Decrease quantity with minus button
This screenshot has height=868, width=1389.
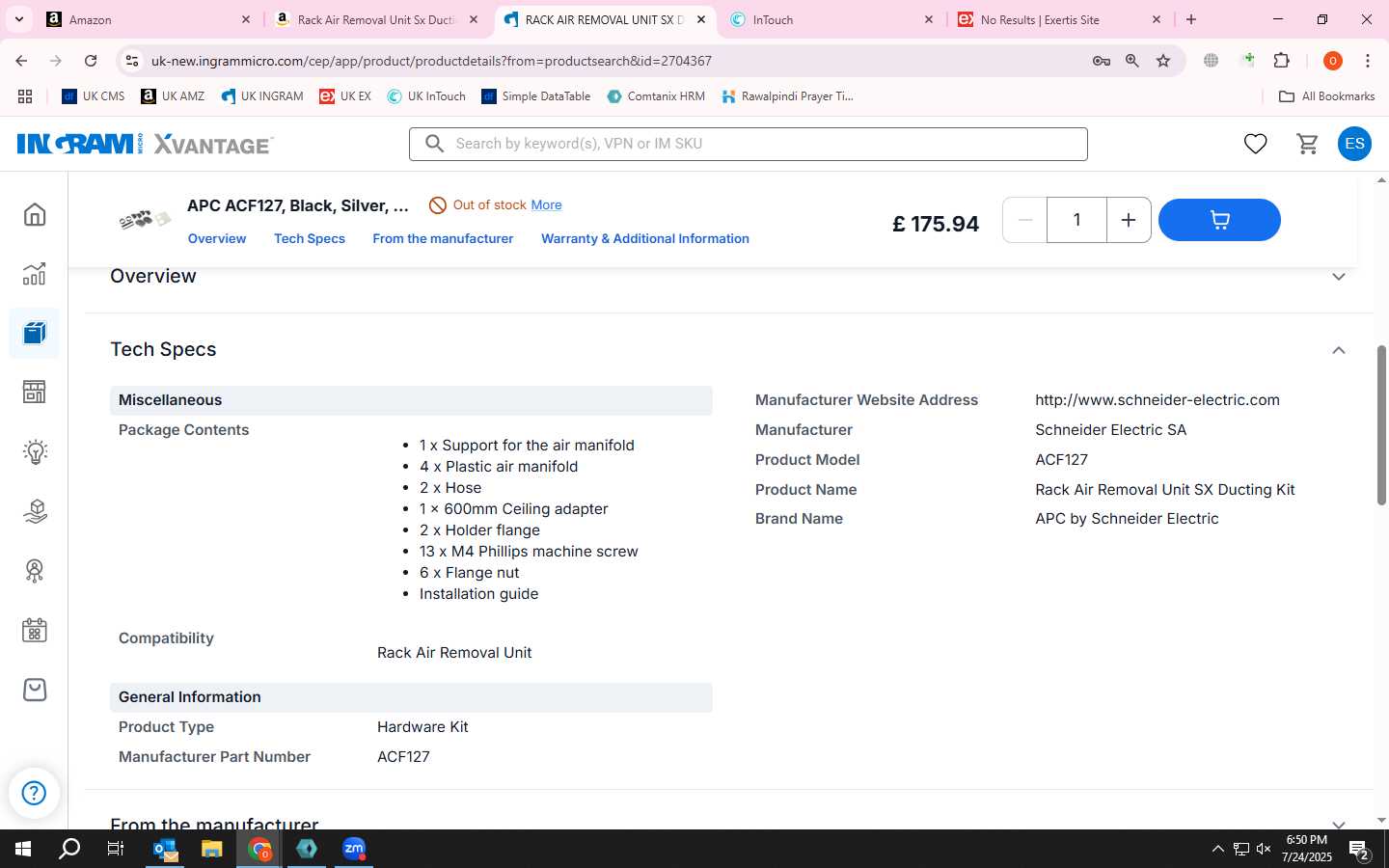pyautogui.click(x=1025, y=220)
